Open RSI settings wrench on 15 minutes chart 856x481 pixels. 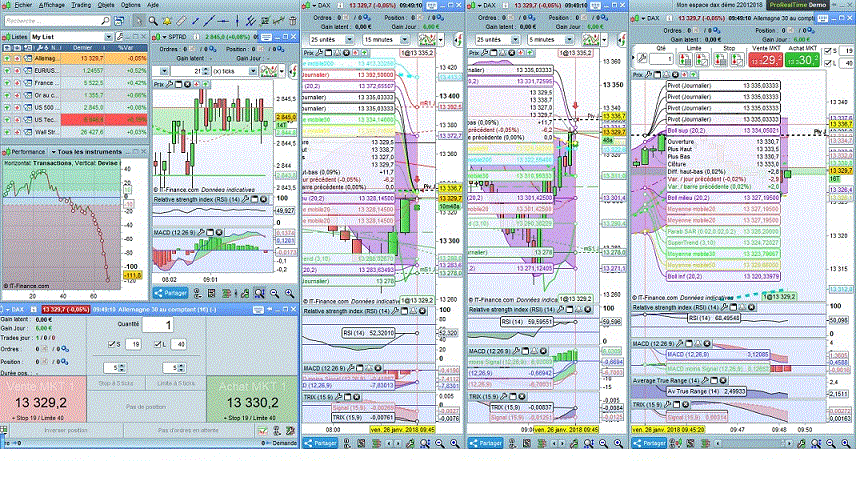(x=395, y=311)
